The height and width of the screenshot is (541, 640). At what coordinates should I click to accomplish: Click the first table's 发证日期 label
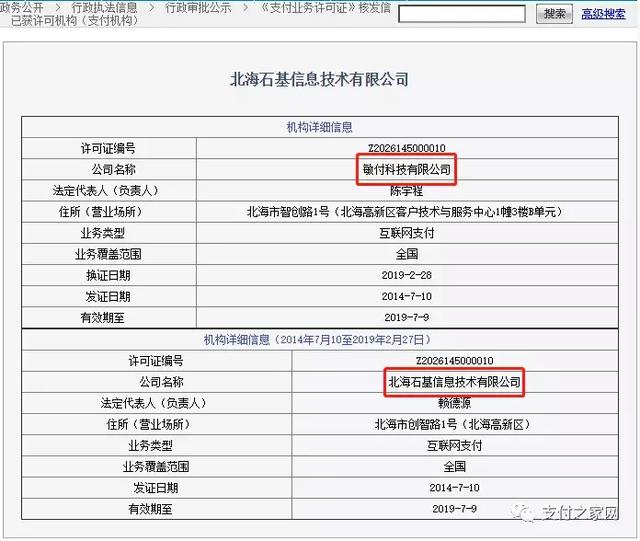(108, 296)
